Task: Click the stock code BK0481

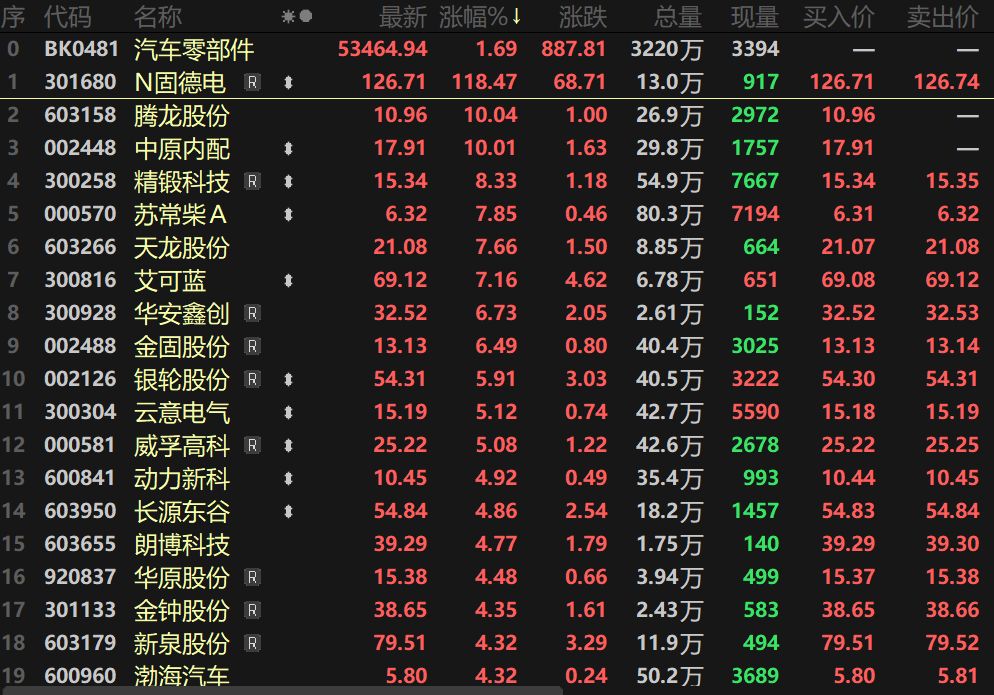Action: click(x=81, y=49)
